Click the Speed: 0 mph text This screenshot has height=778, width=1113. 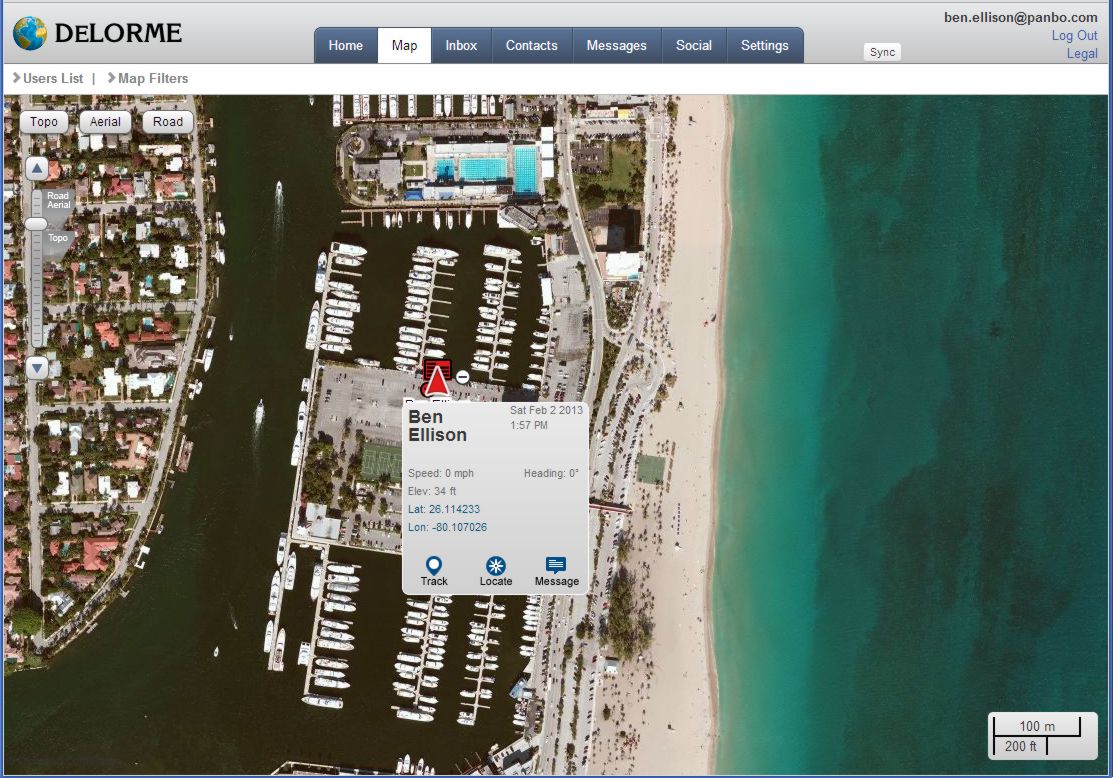[x=441, y=473]
